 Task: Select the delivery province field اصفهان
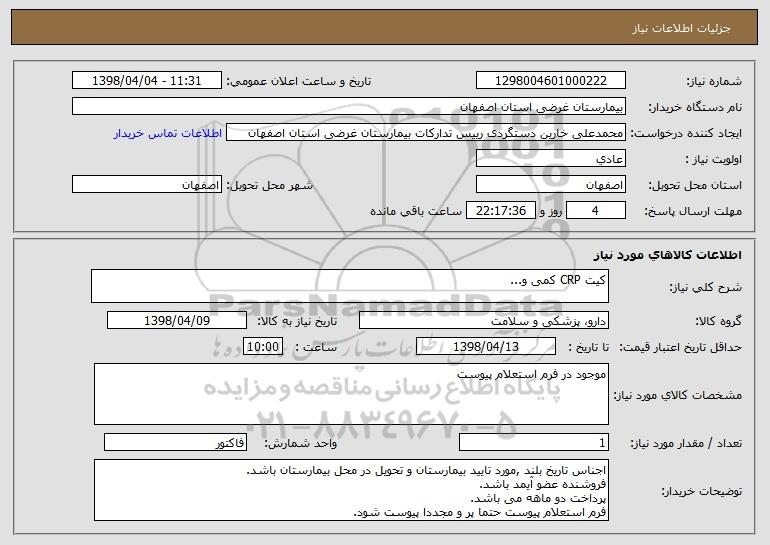point(550,185)
